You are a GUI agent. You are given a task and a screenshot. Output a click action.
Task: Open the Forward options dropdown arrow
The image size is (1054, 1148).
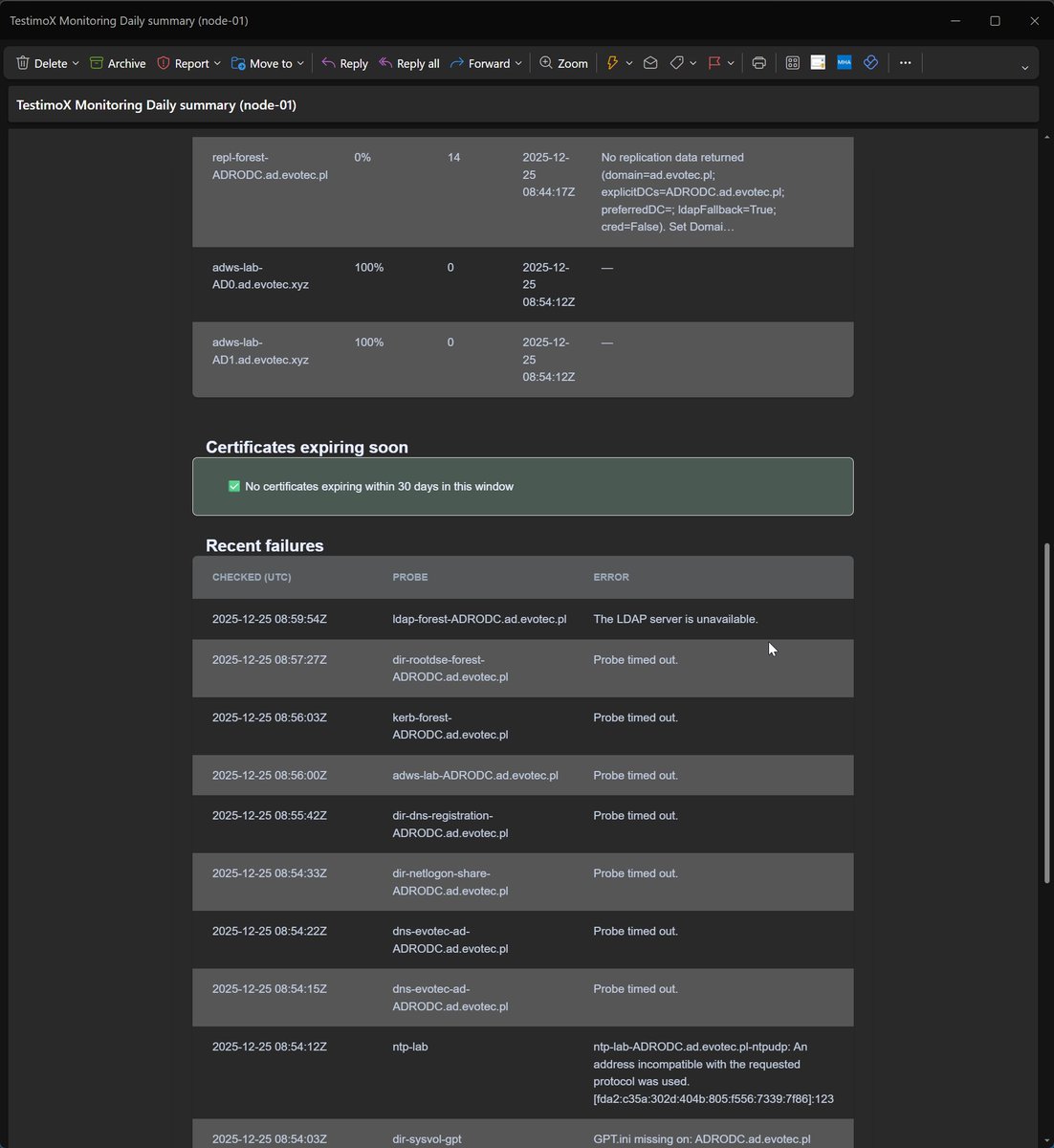[x=518, y=63]
